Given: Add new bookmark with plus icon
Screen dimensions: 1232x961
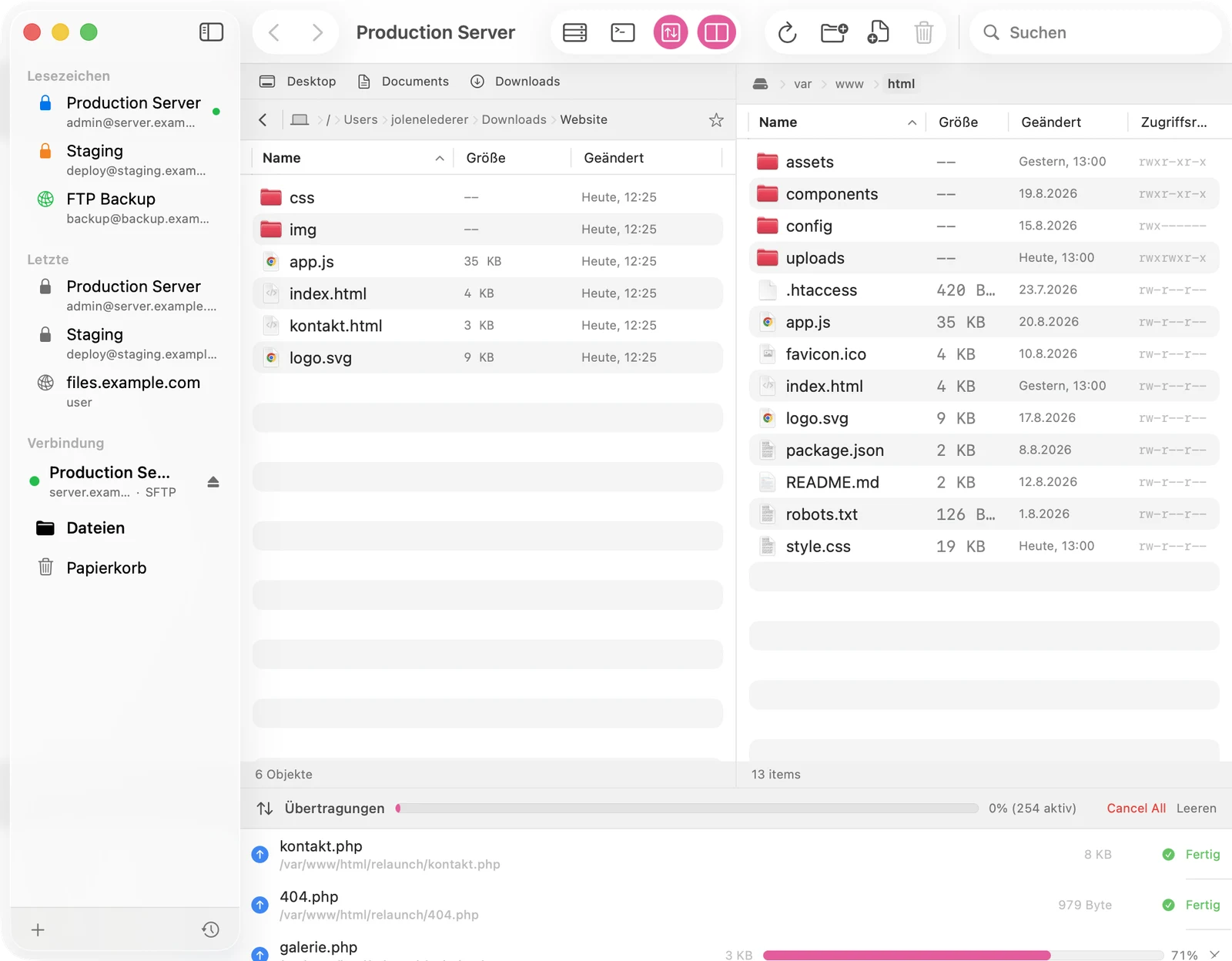Looking at the screenshot, I should pos(38,929).
